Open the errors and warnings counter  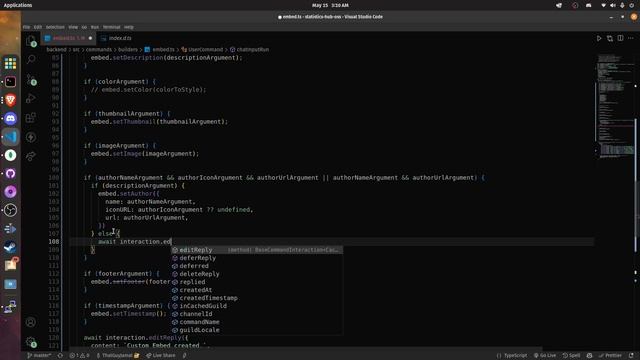pyautogui.click(x=80, y=356)
